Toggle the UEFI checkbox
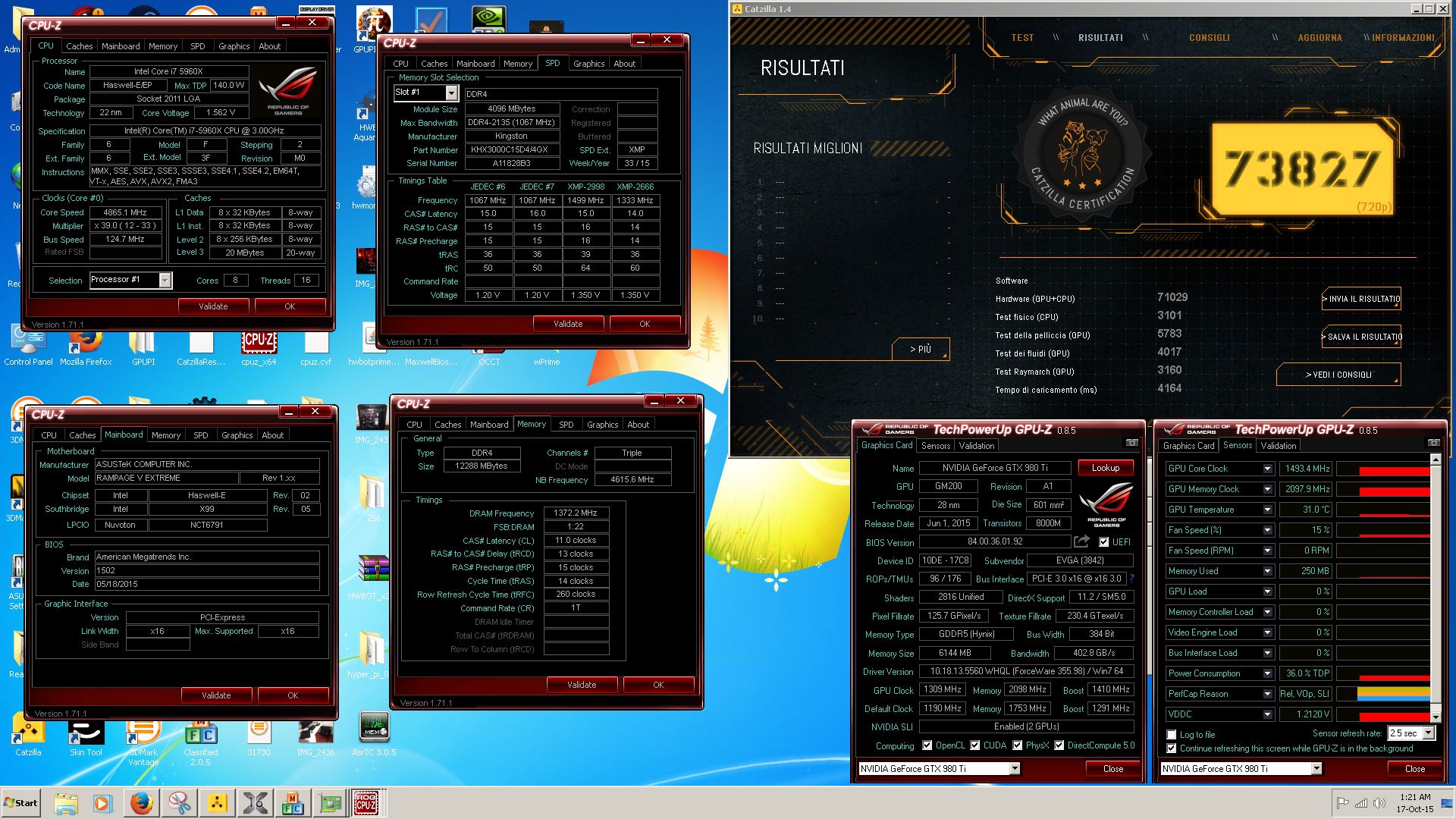1456x819 pixels. tap(1103, 542)
